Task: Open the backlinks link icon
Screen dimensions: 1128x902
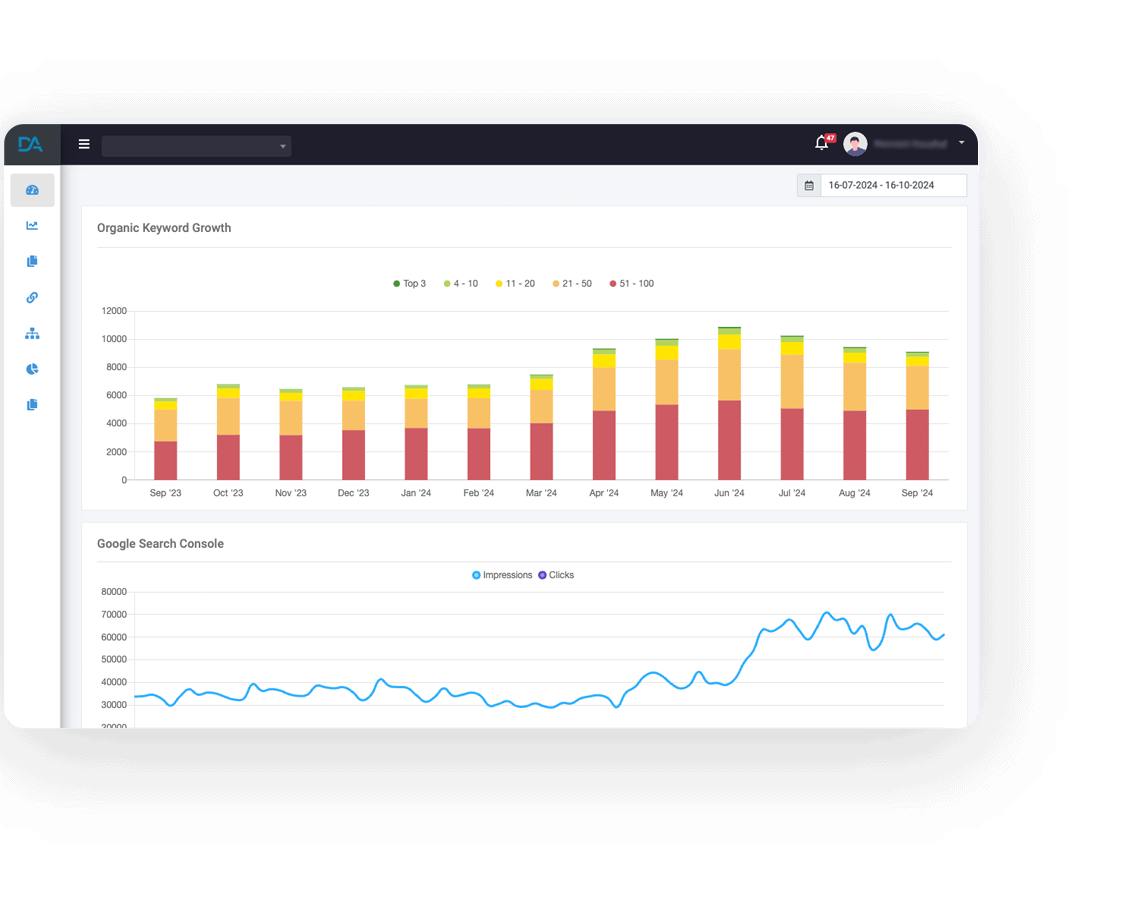Action: pos(32,297)
